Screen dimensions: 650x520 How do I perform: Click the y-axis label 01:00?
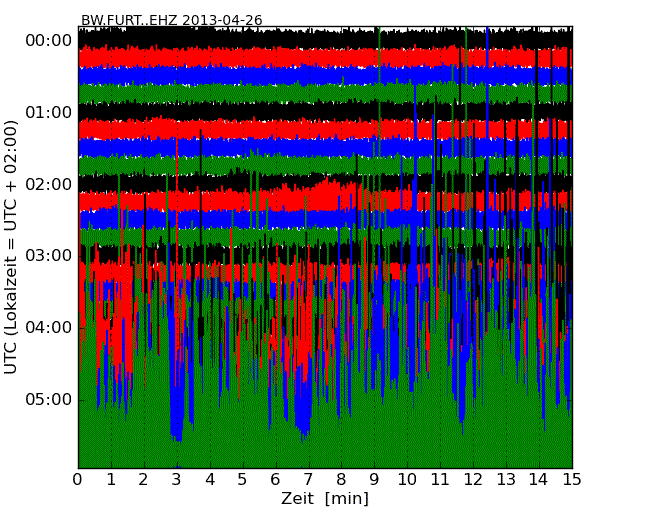click(49, 112)
